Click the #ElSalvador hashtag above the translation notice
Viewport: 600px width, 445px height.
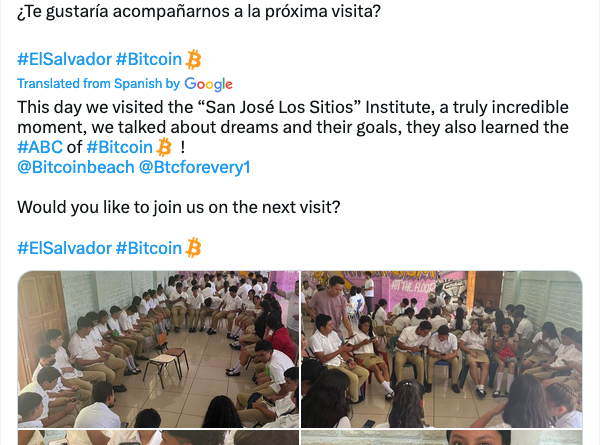pyautogui.click(x=63, y=59)
